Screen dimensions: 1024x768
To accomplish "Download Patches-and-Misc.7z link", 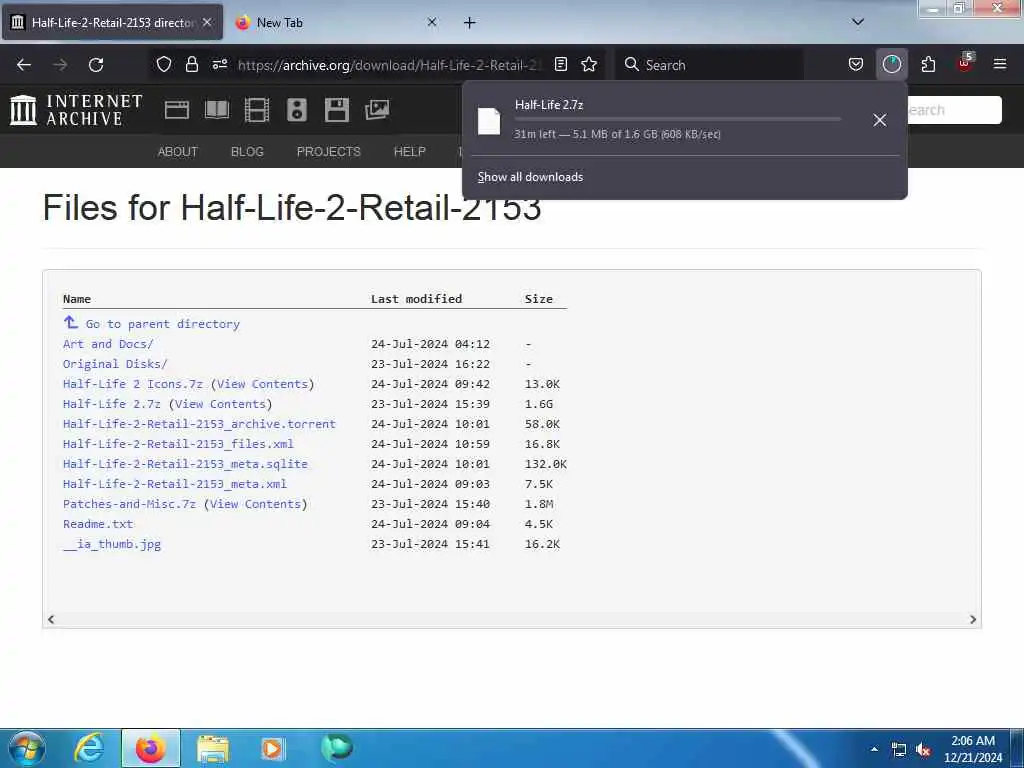I will 129,504.
